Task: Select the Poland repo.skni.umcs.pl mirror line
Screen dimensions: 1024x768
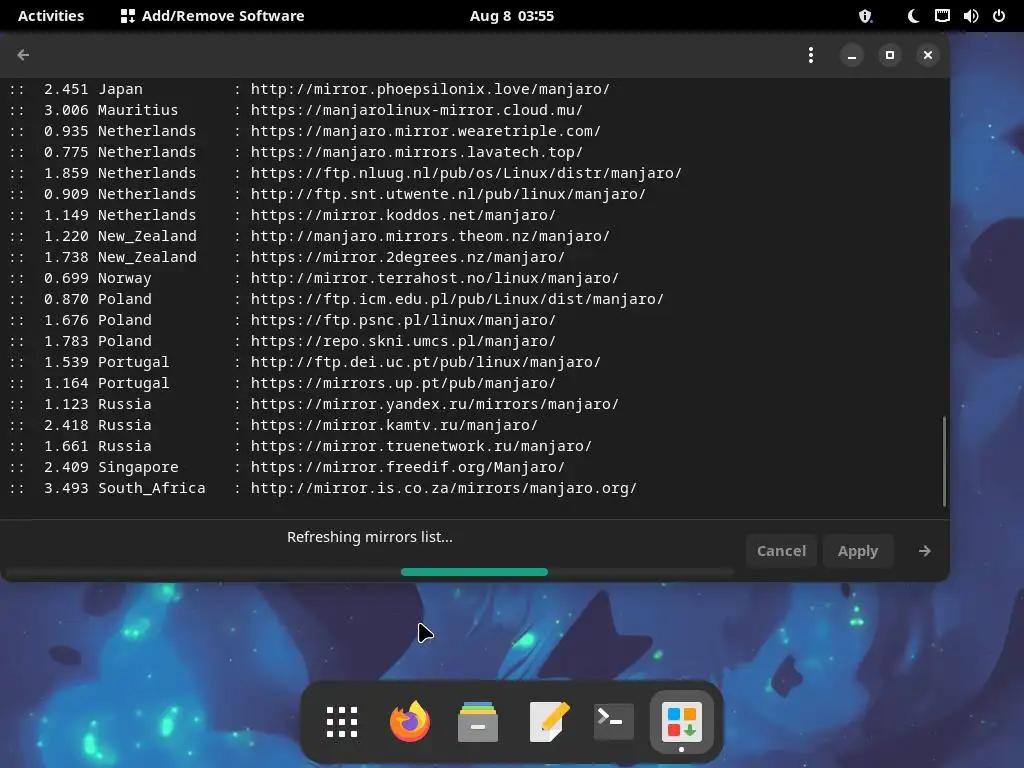Action: 283,341
